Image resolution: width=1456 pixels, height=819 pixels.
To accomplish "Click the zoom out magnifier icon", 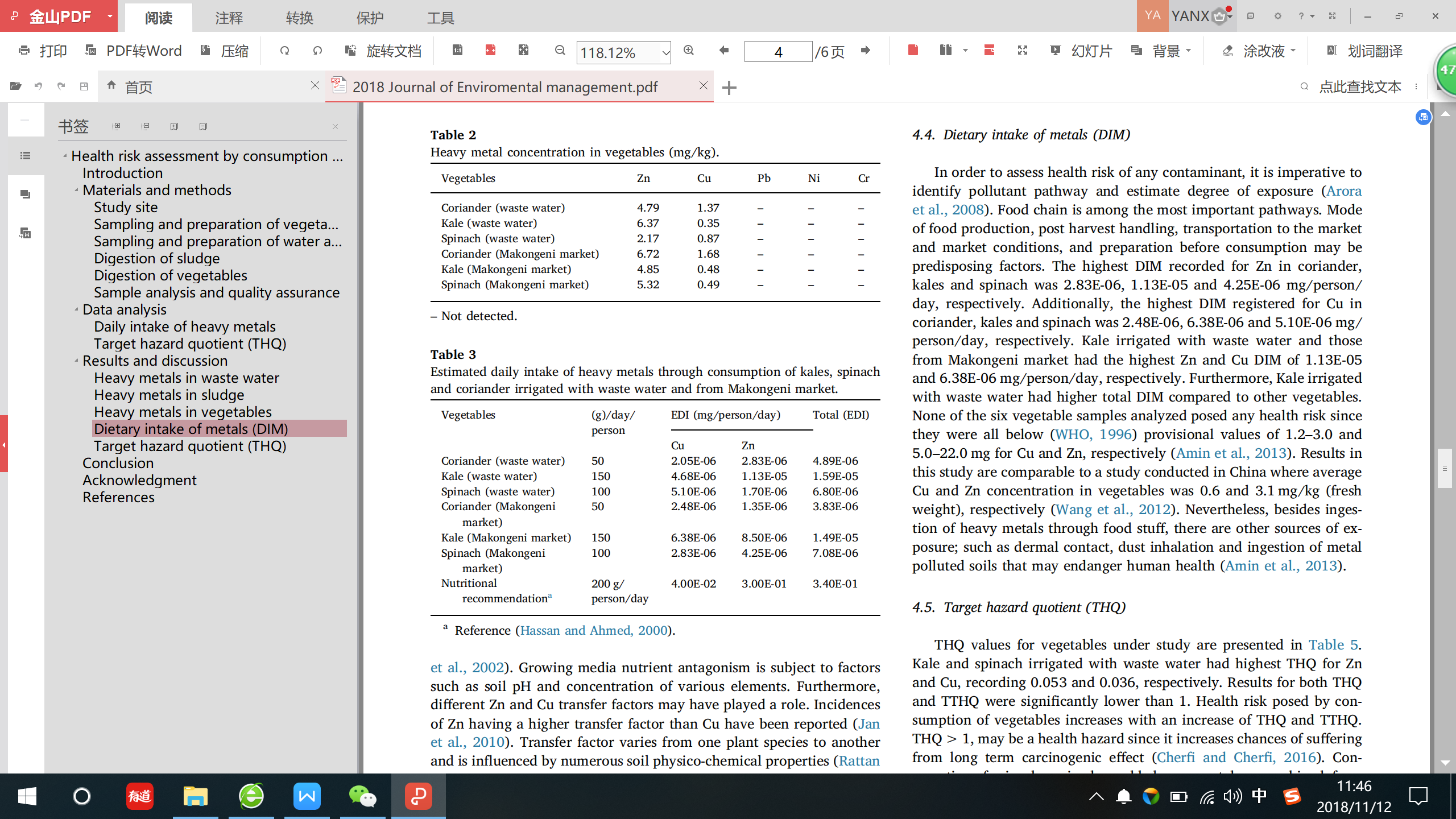I will [x=560, y=51].
